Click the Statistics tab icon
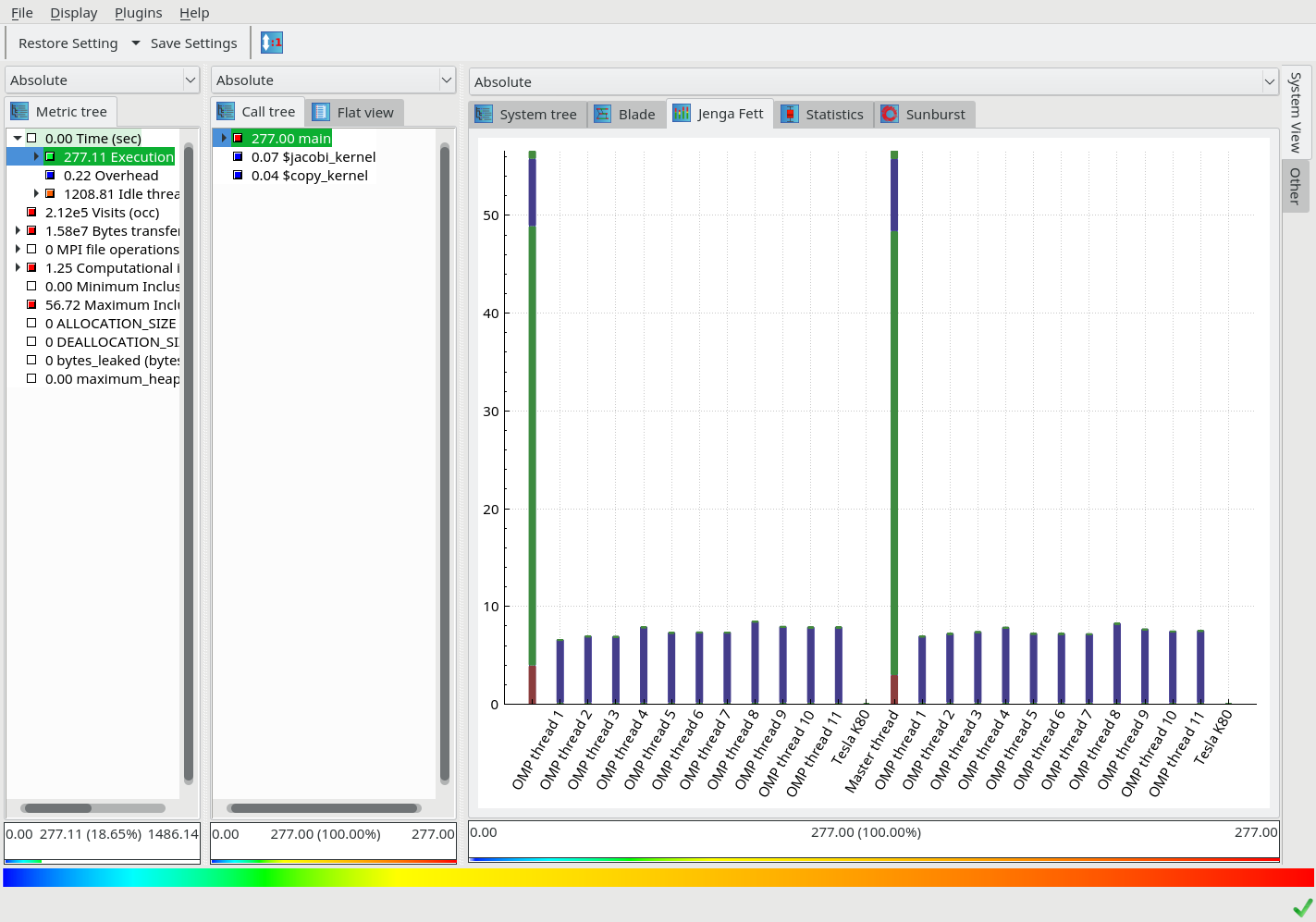 pos(790,114)
